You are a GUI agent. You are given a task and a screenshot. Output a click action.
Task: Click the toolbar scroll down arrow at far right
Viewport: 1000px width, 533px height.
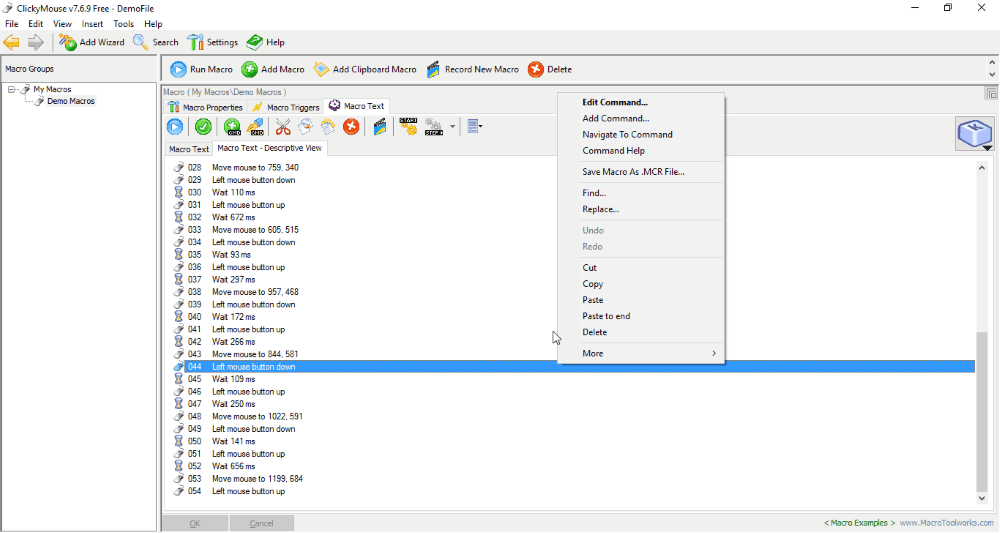click(x=992, y=75)
